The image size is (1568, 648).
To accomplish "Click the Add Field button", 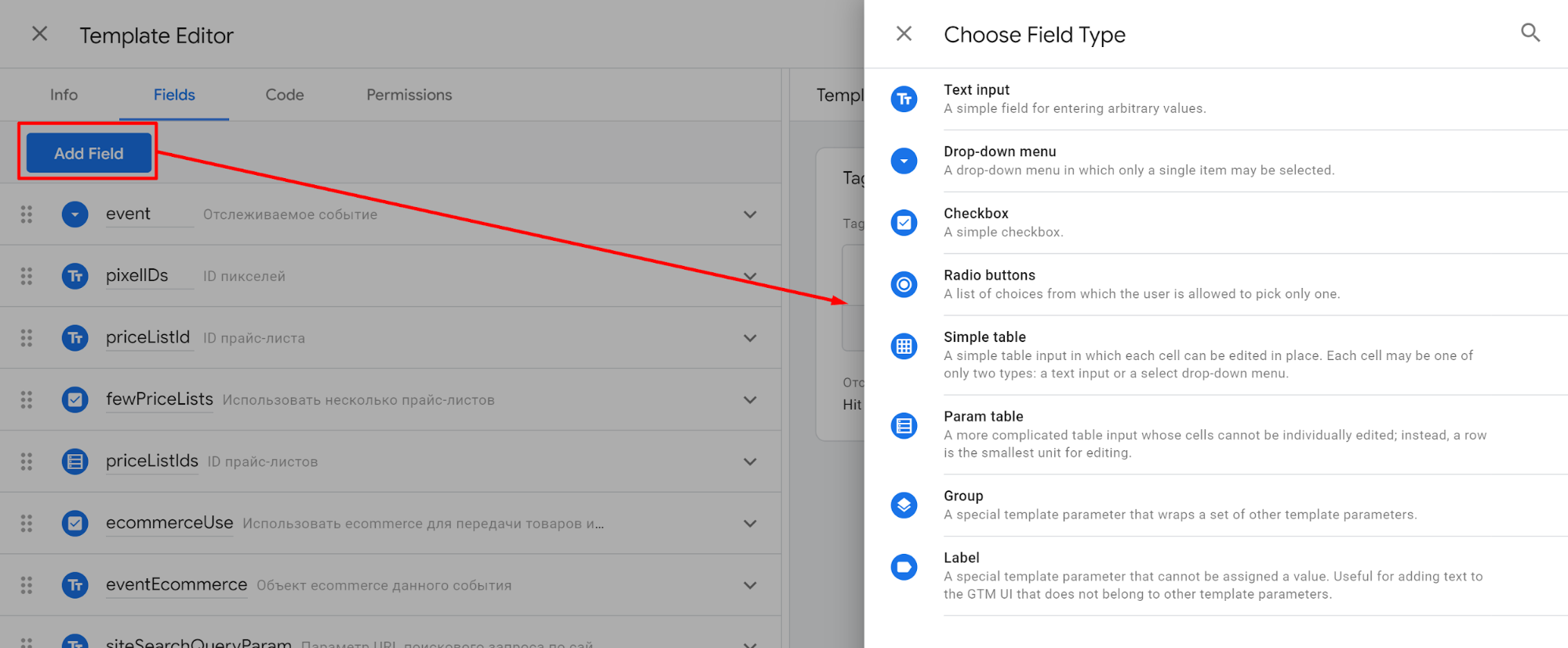I will [89, 153].
